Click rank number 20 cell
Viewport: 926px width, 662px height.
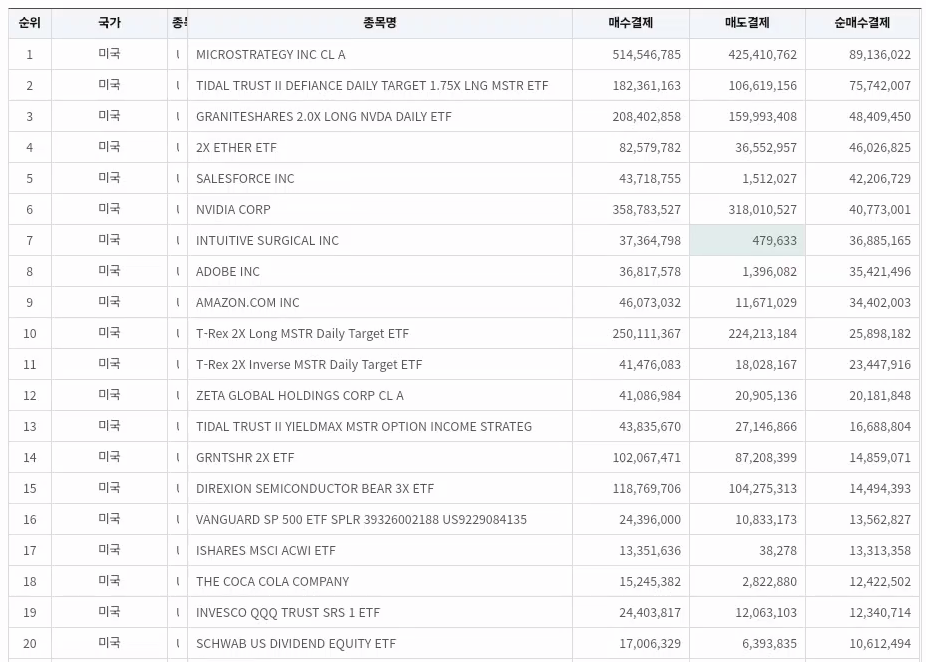click(30, 644)
